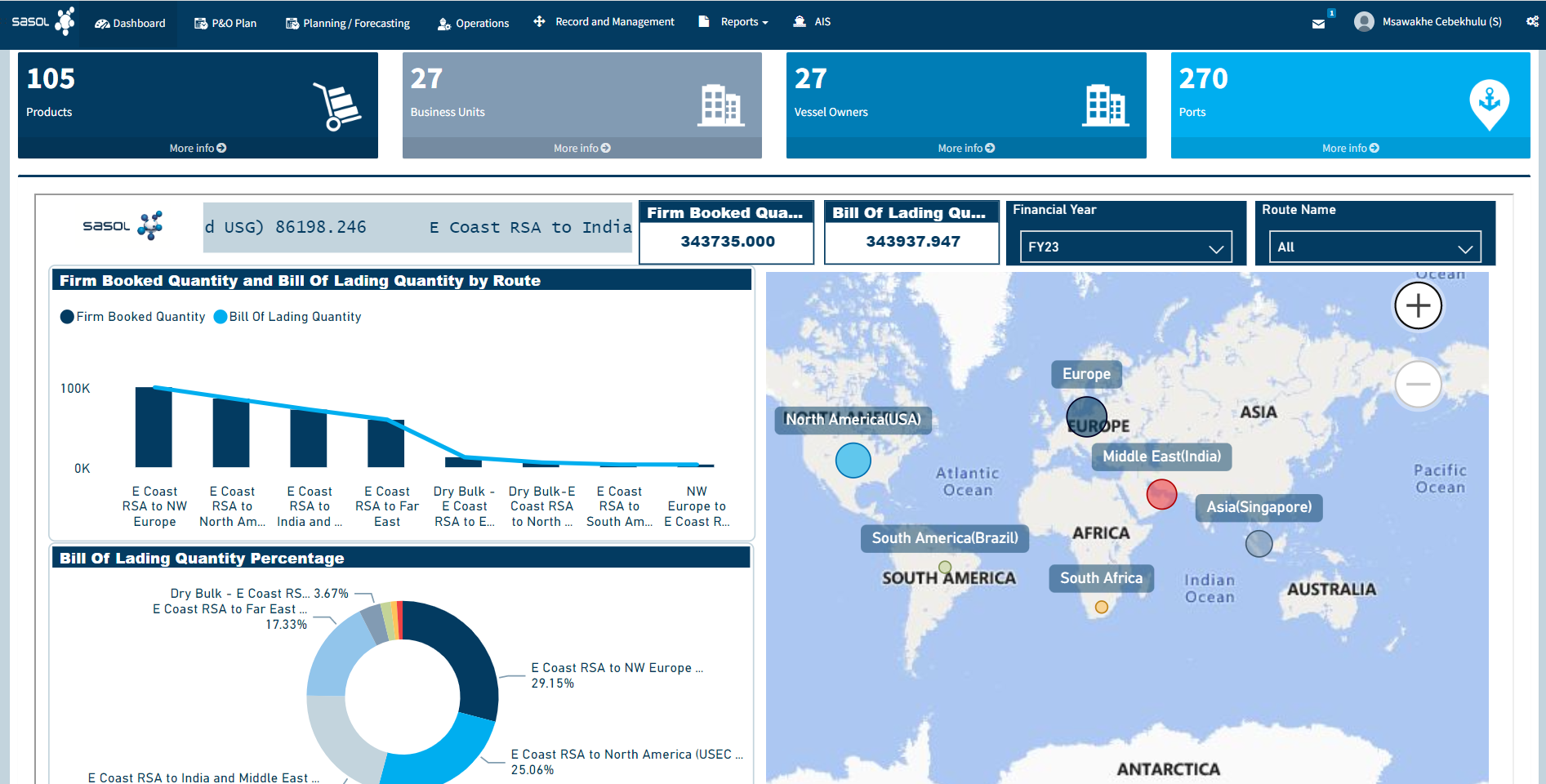Open the Operations menu
The width and height of the screenshot is (1546, 784).
pos(473,23)
